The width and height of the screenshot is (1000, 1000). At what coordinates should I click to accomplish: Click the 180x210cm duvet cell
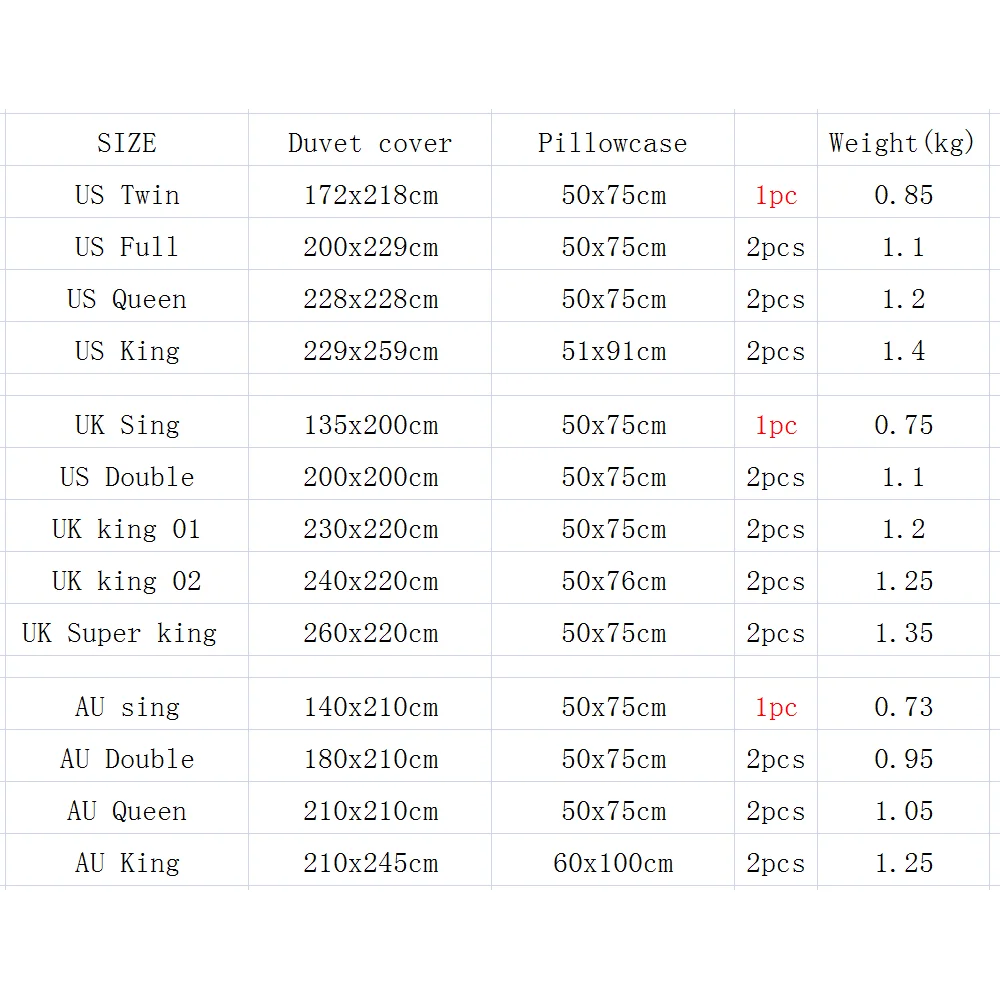(x=370, y=759)
